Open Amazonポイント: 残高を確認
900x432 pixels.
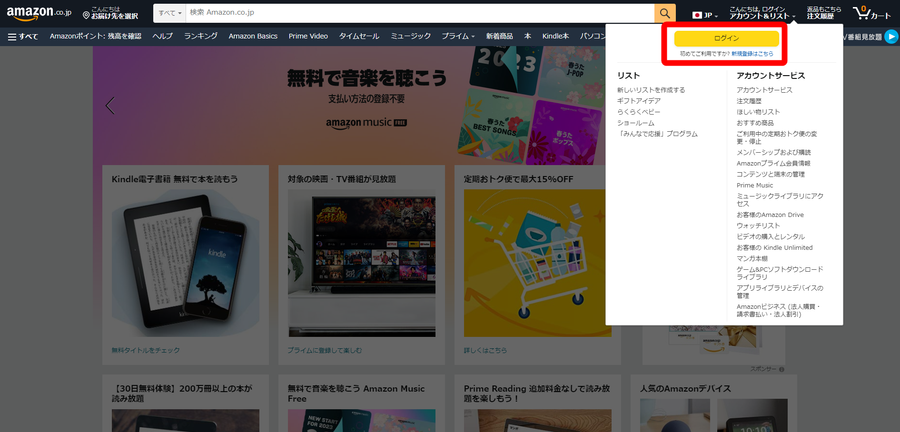95,36
